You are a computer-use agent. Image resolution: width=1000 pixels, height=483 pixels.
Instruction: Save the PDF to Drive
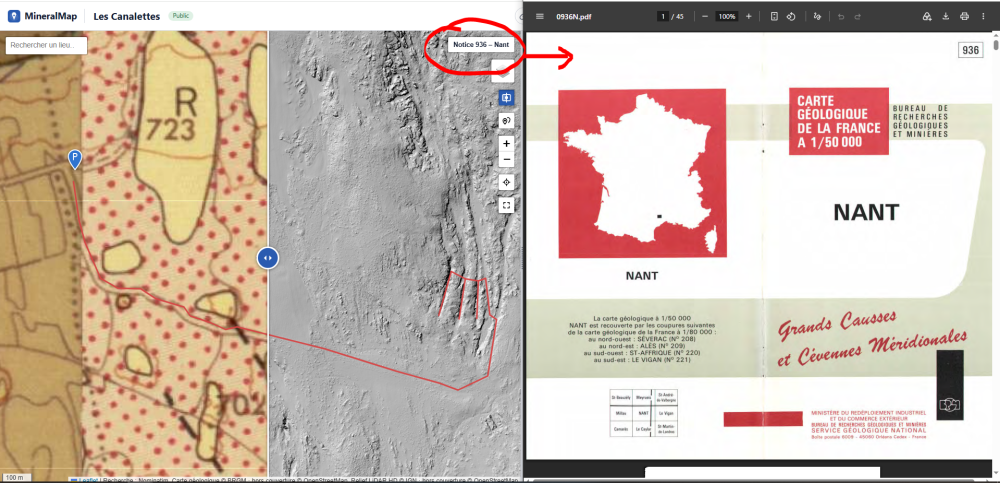927,17
